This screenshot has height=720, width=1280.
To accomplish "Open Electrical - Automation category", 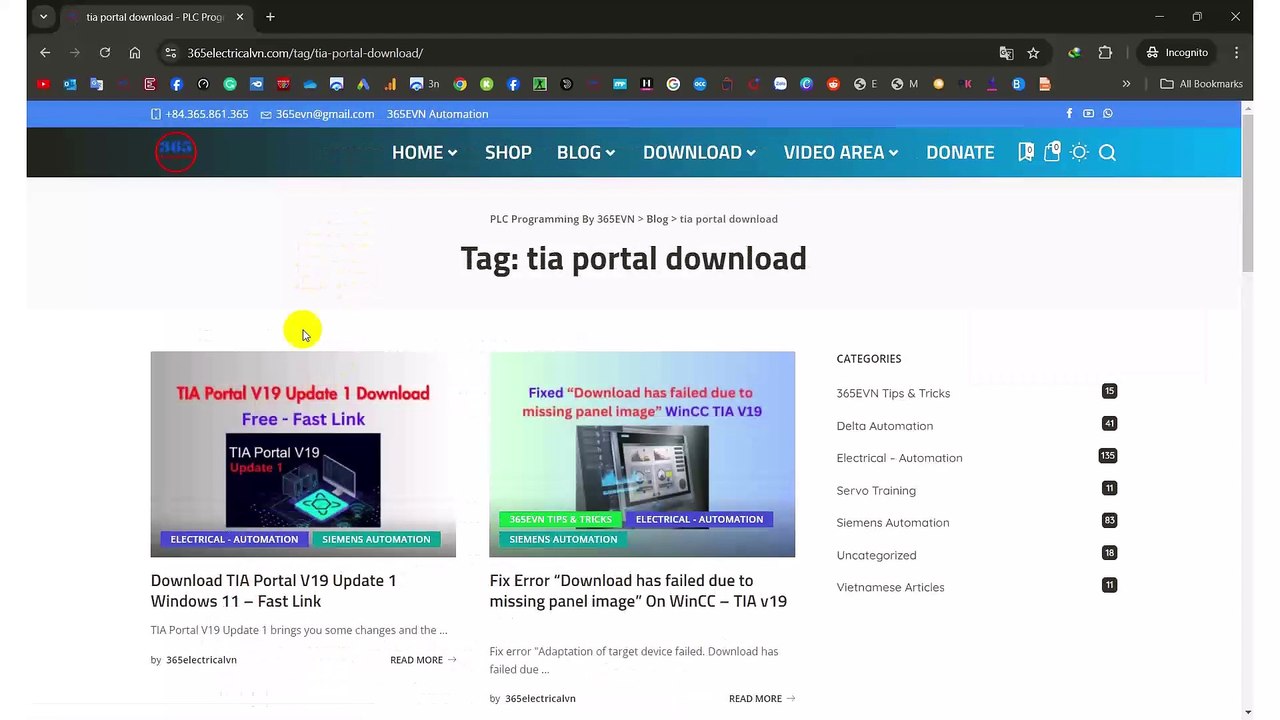I will click(899, 458).
